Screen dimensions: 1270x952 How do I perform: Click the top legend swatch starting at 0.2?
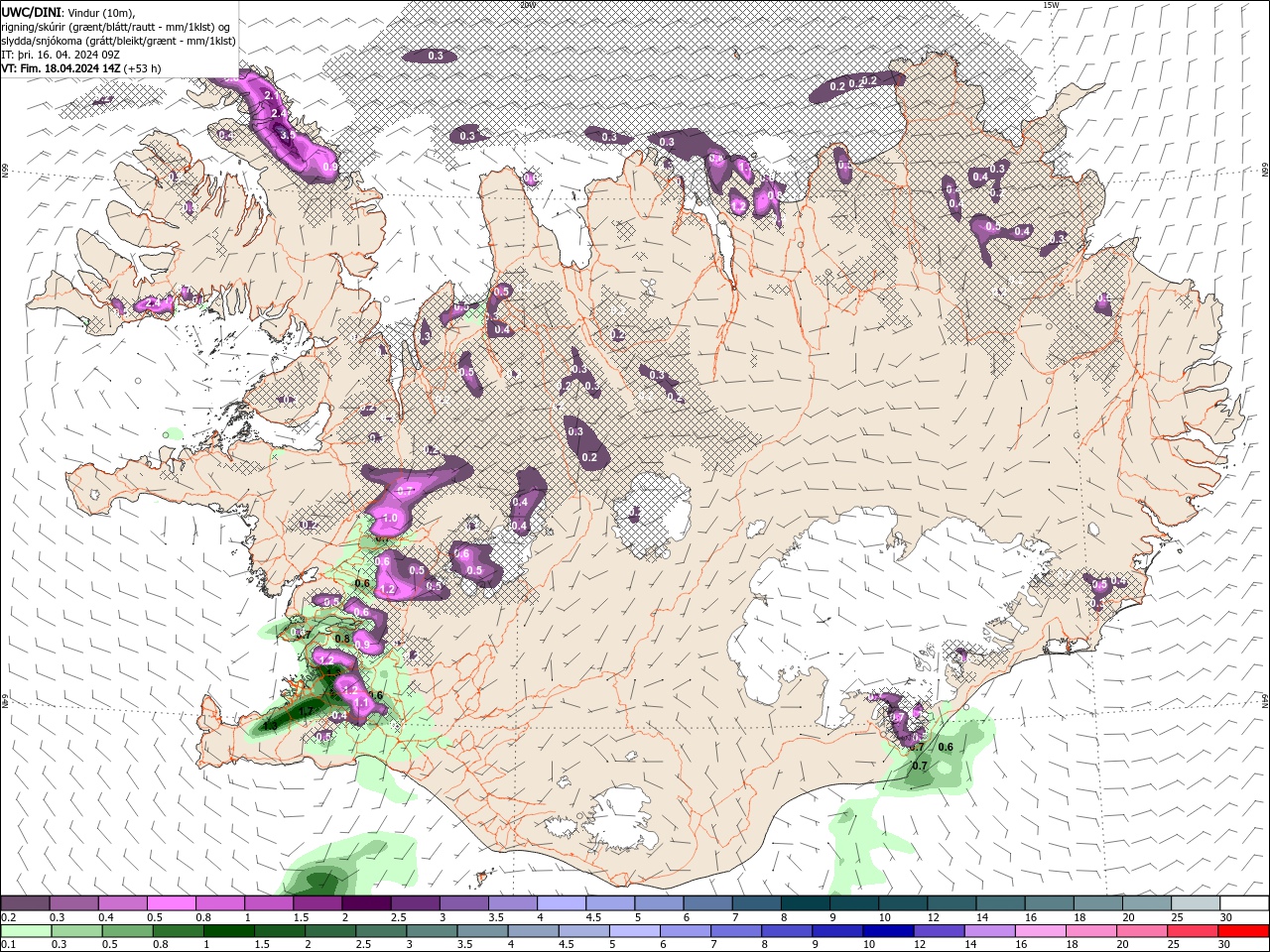25,903
